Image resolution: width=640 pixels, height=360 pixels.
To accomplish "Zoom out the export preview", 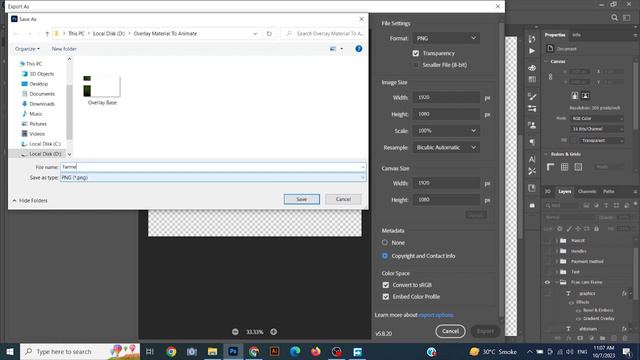I will tap(235, 332).
